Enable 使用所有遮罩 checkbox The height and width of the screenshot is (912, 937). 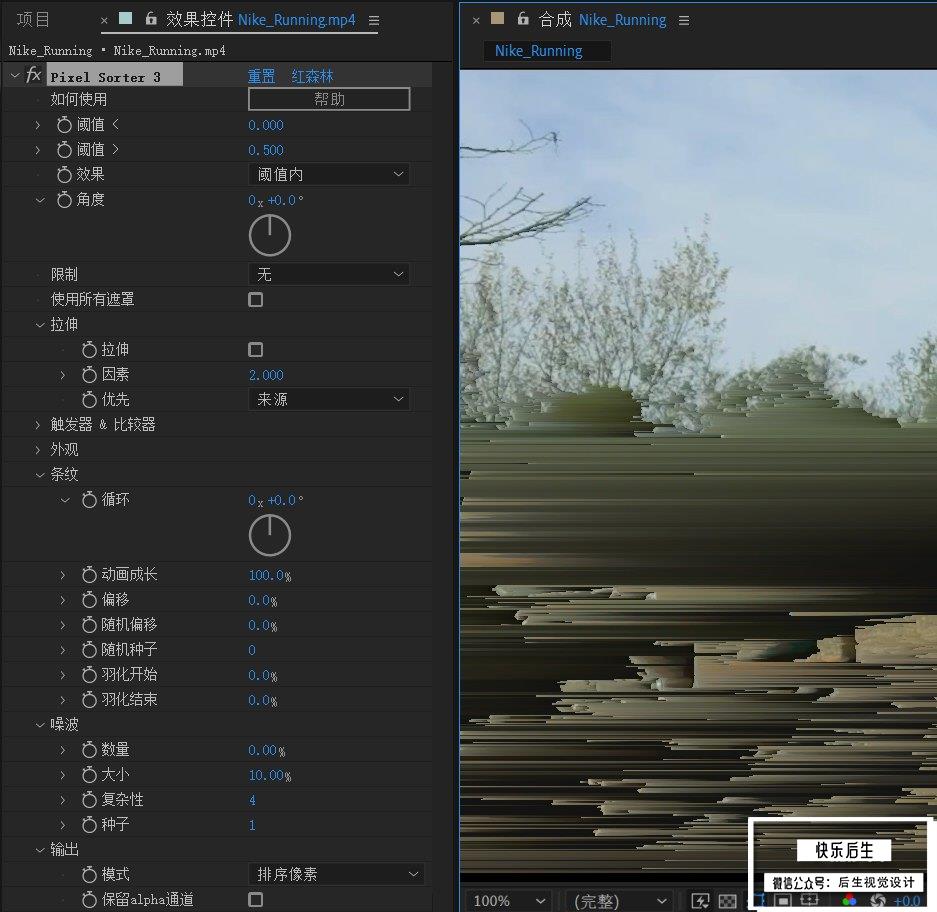pos(255,299)
